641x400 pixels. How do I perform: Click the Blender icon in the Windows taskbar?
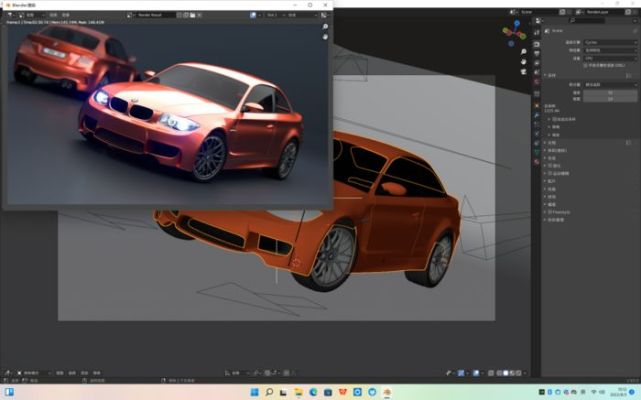coord(385,391)
